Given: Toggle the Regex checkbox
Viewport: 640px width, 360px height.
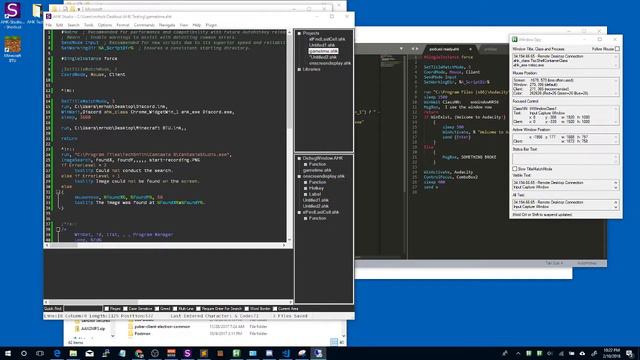Looking at the screenshot, I should coord(107,309).
